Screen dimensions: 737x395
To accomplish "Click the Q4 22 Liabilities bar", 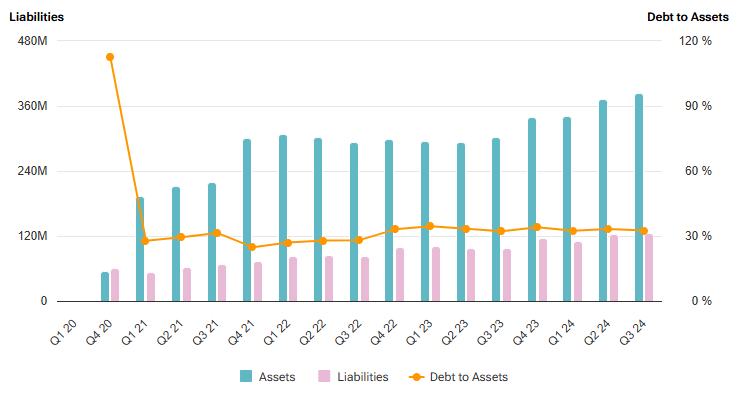I will (x=400, y=275).
